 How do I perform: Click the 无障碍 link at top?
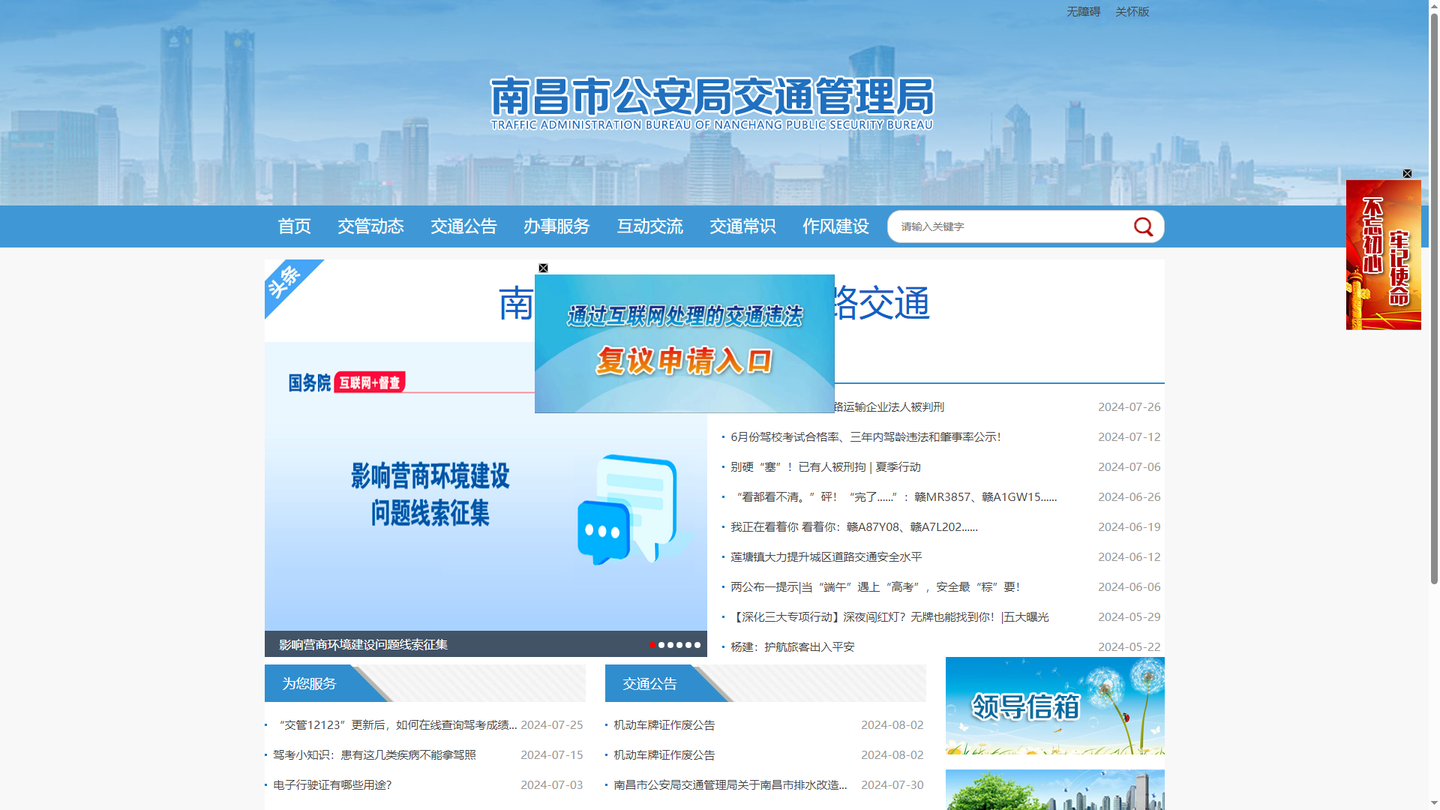pos(1083,12)
